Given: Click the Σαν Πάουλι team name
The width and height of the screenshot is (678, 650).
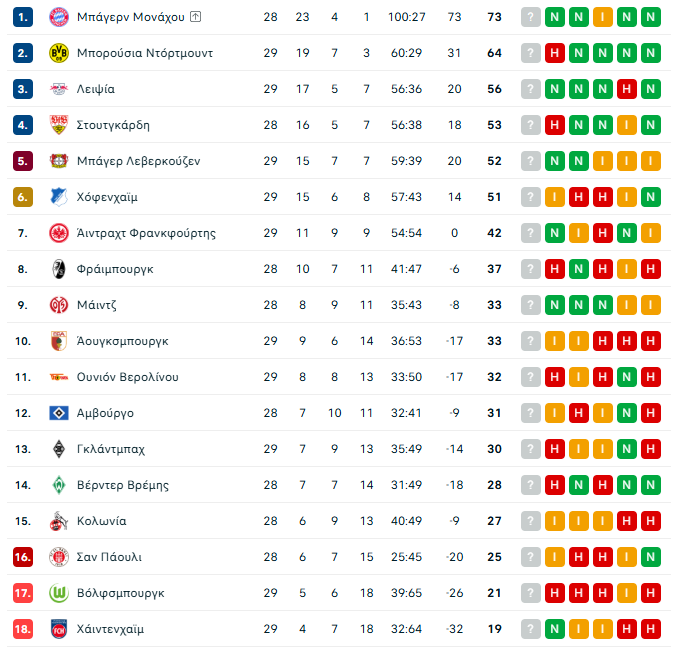Looking at the screenshot, I should [x=109, y=557].
